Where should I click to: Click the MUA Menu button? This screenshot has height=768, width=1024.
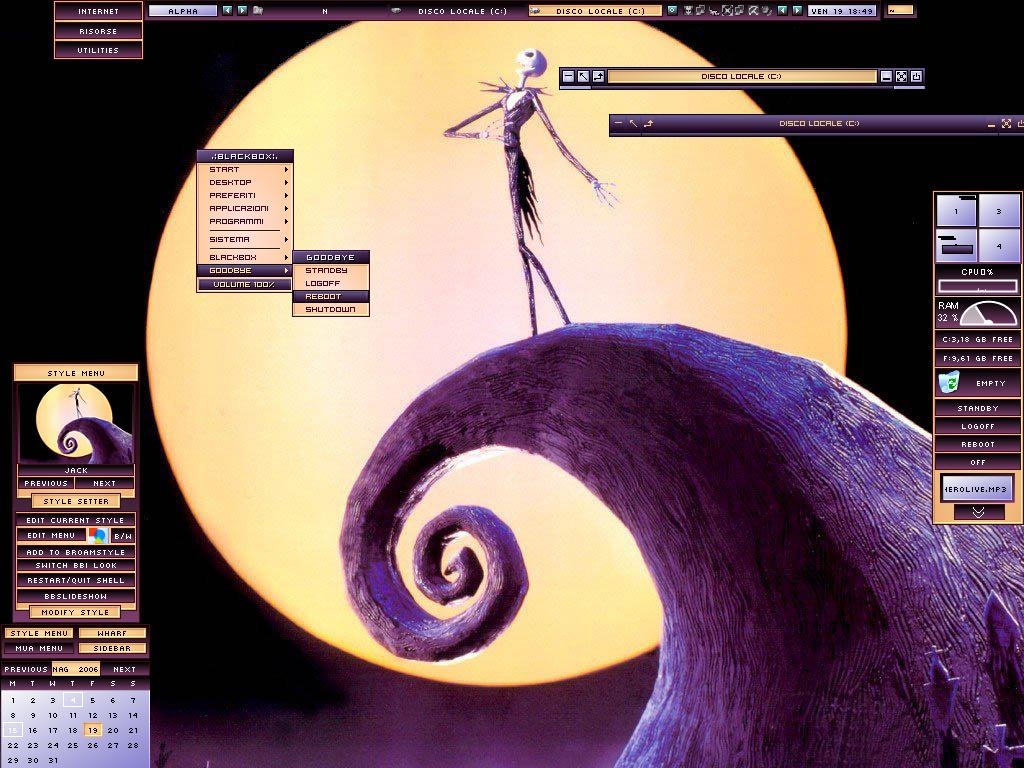[39, 648]
